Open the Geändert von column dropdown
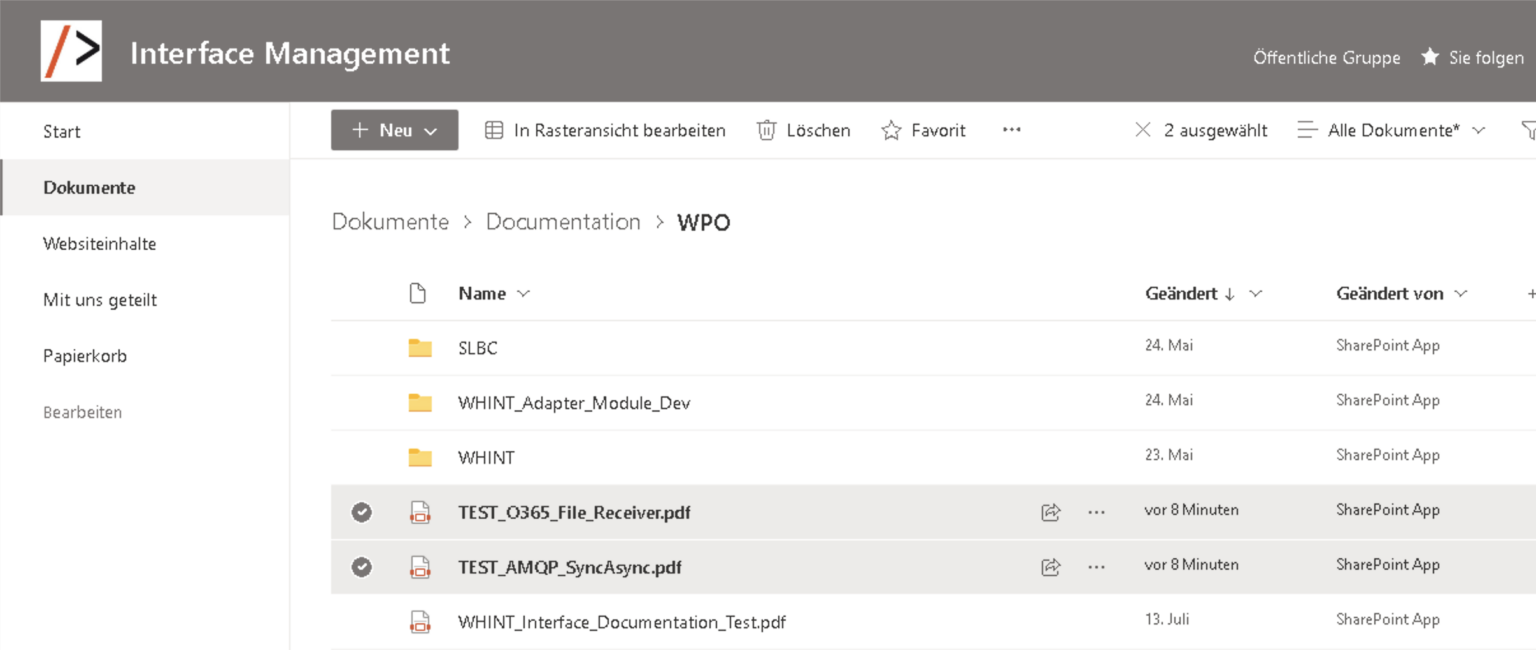Image resolution: width=1536 pixels, height=650 pixels. tap(1461, 293)
